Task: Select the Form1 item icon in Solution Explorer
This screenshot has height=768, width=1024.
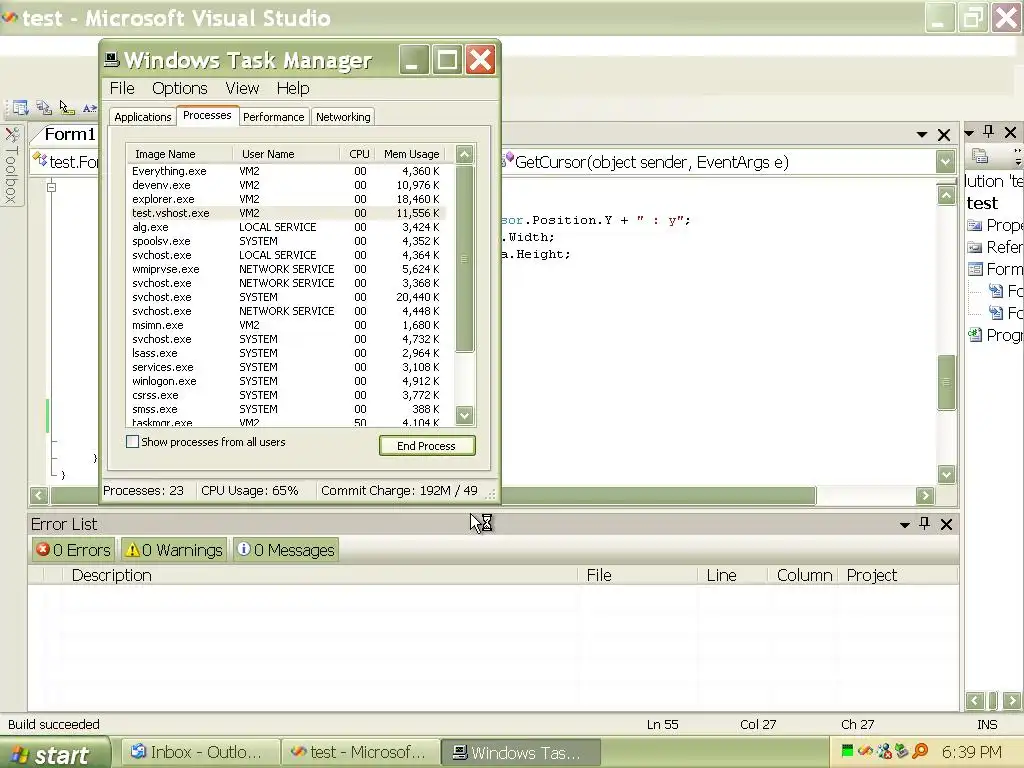Action: (975, 269)
